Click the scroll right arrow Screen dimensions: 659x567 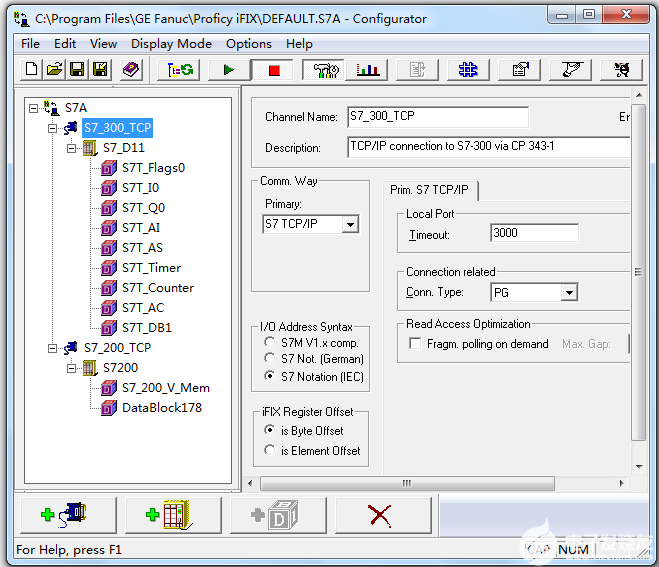point(622,483)
